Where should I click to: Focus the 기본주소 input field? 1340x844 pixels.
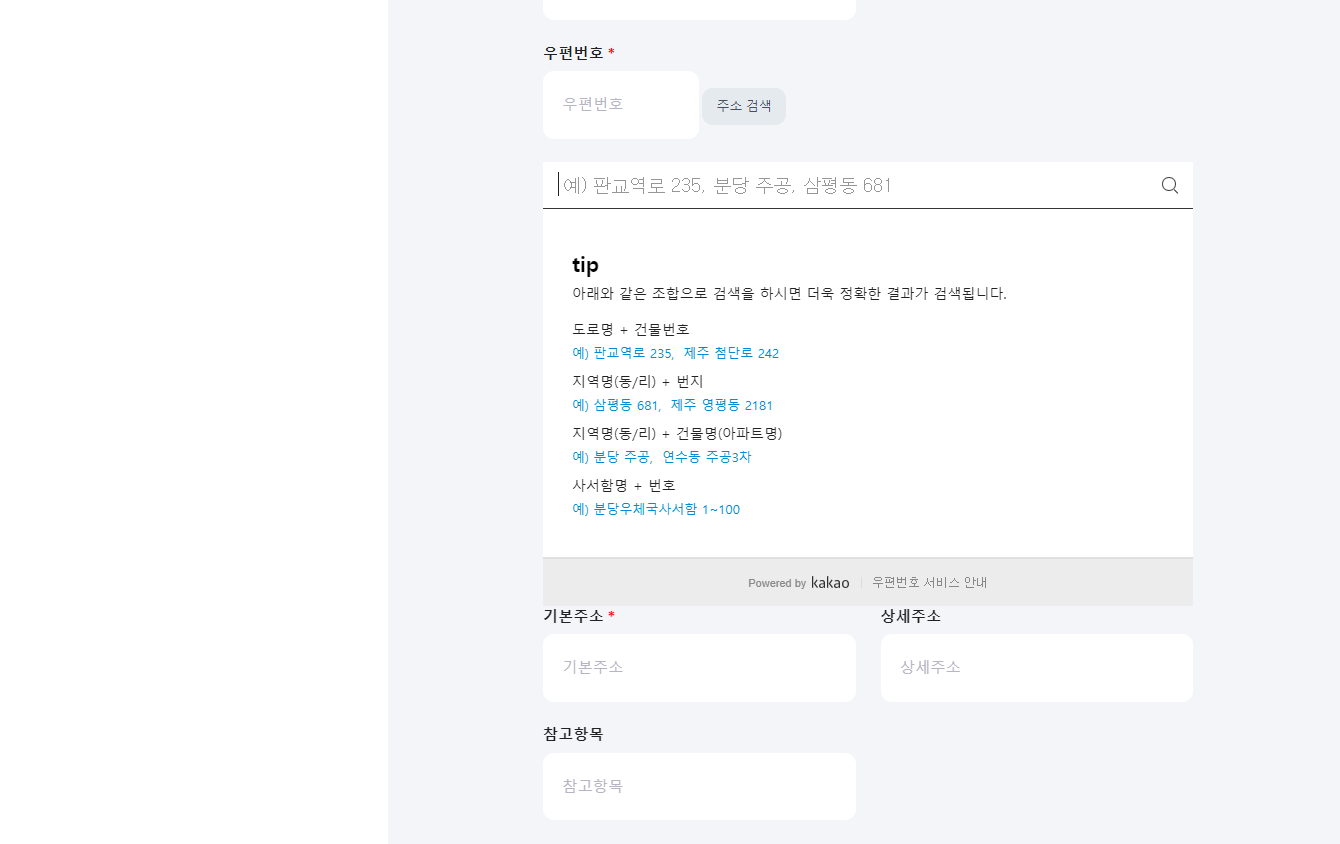[x=699, y=668]
